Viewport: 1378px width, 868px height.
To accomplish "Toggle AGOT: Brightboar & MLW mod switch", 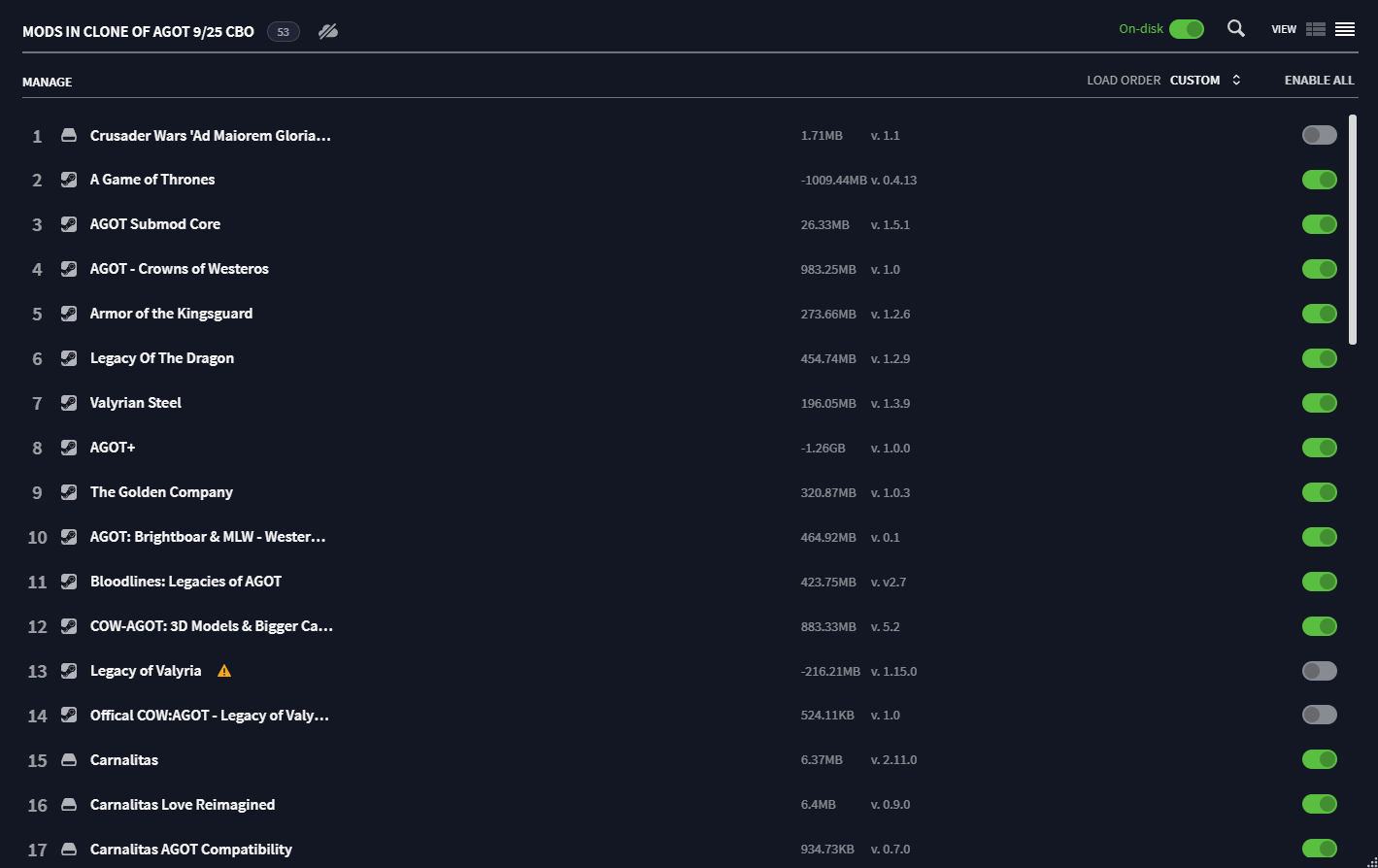I will (1320, 537).
